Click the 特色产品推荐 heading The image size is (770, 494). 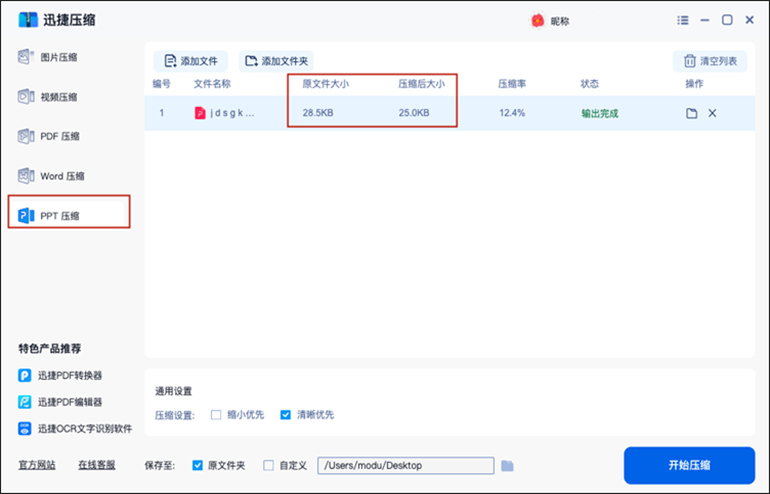[50, 349]
